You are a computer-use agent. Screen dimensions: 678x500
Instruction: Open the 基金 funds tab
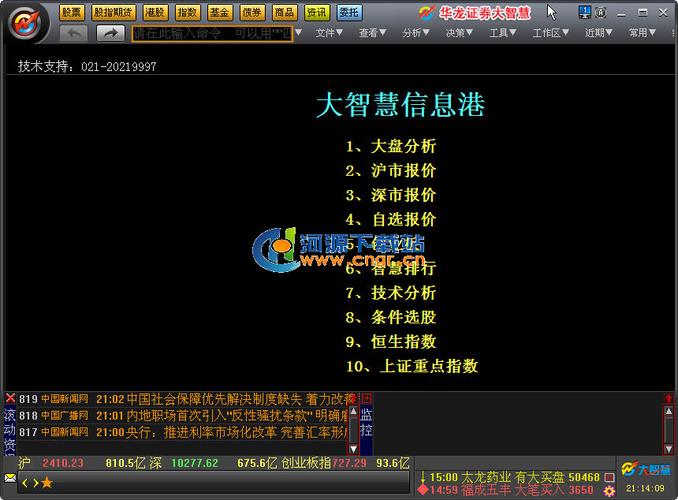[219, 13]
